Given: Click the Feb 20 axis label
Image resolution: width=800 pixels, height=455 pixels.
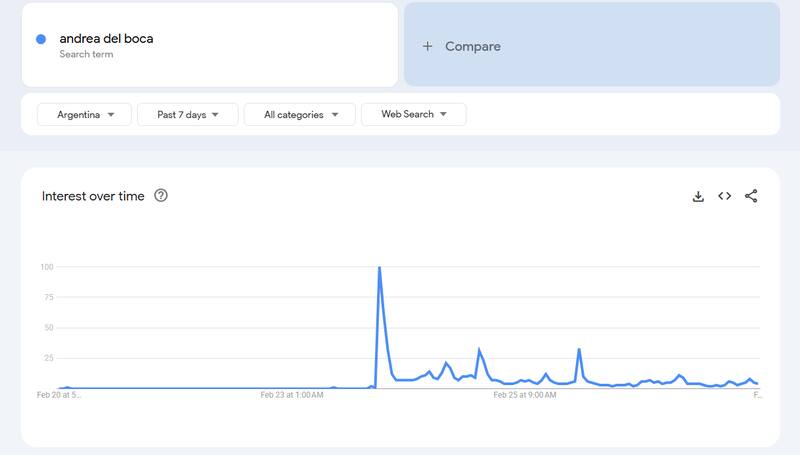Looking at the screenshot, I should pyautogui.click(x=59, y=395).
